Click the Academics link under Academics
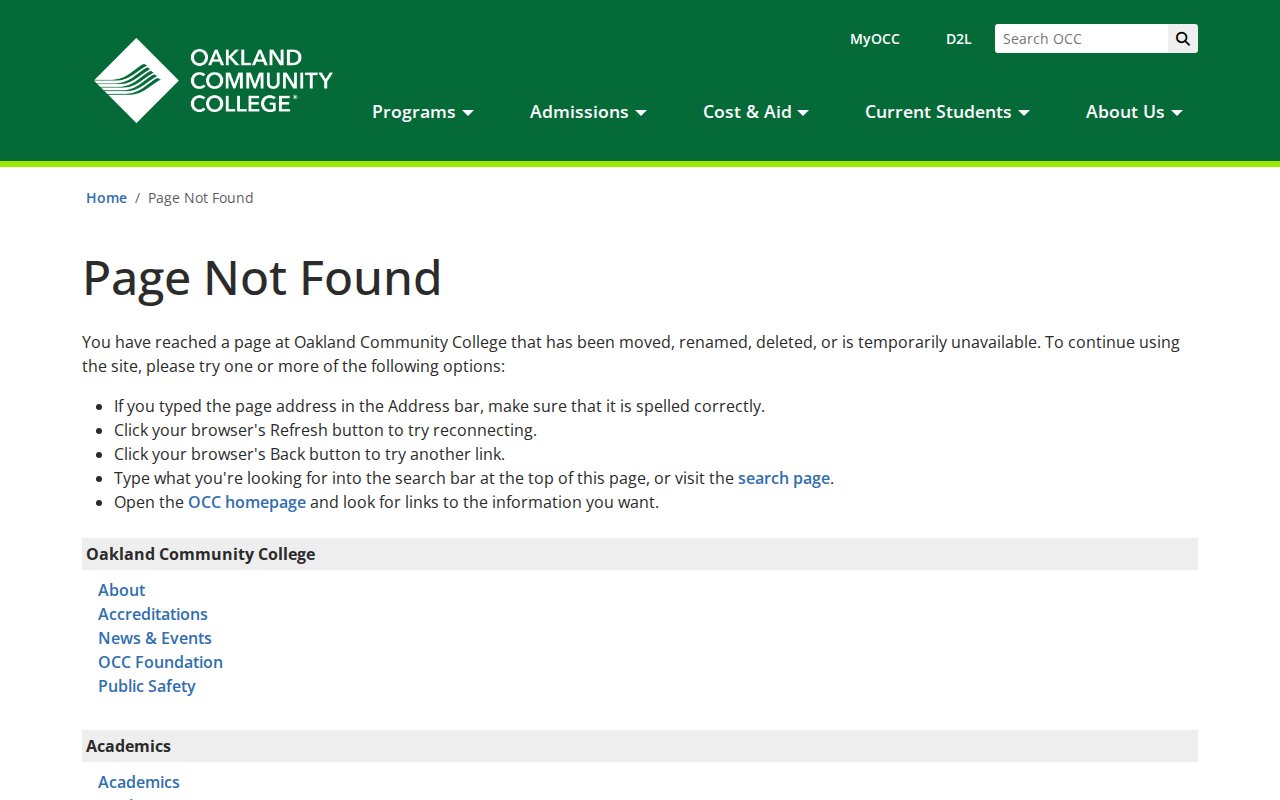Screen dimensions: 1280x800 click(139, 782)
